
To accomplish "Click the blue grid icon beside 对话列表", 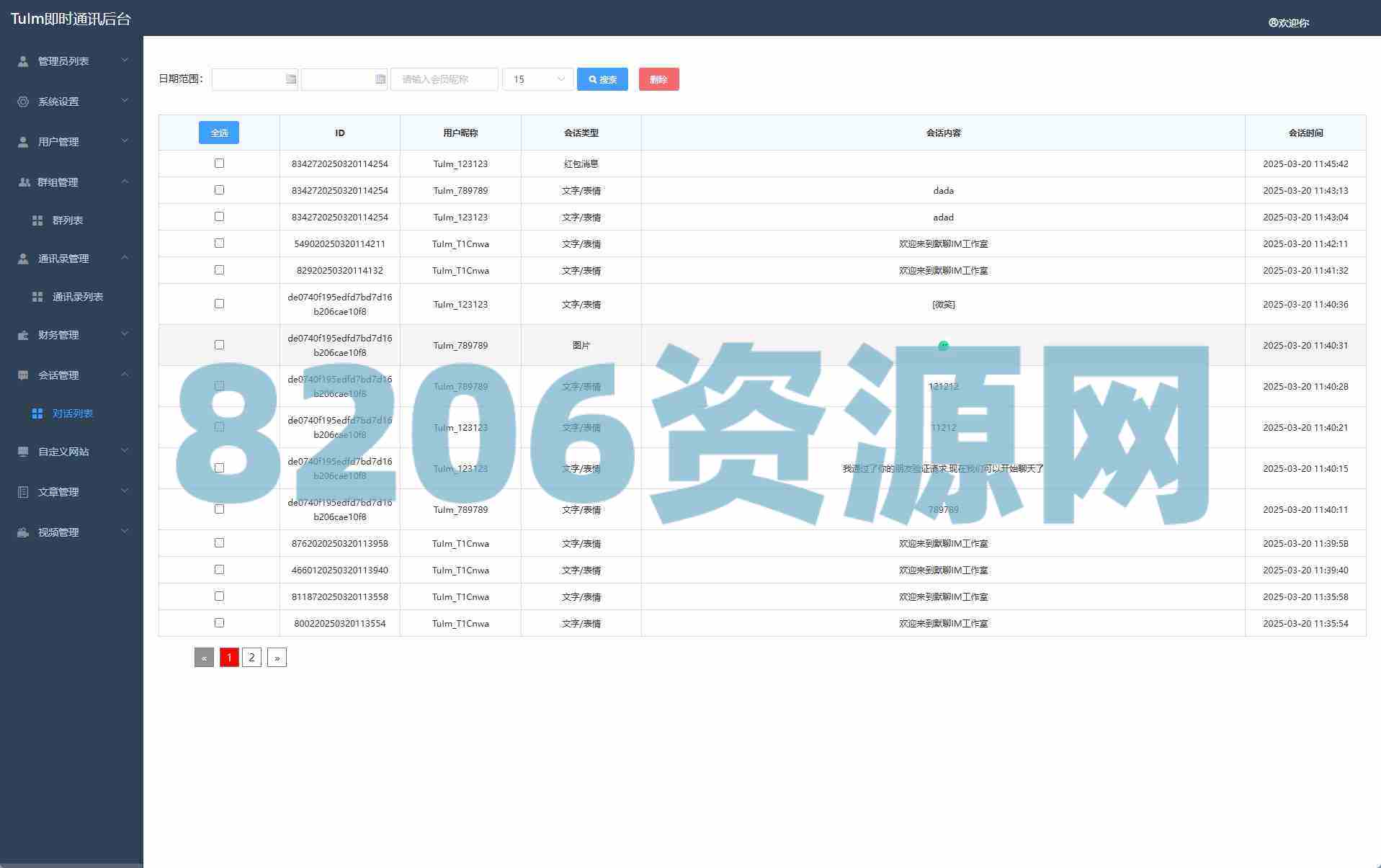I will (x=37, y=413).
